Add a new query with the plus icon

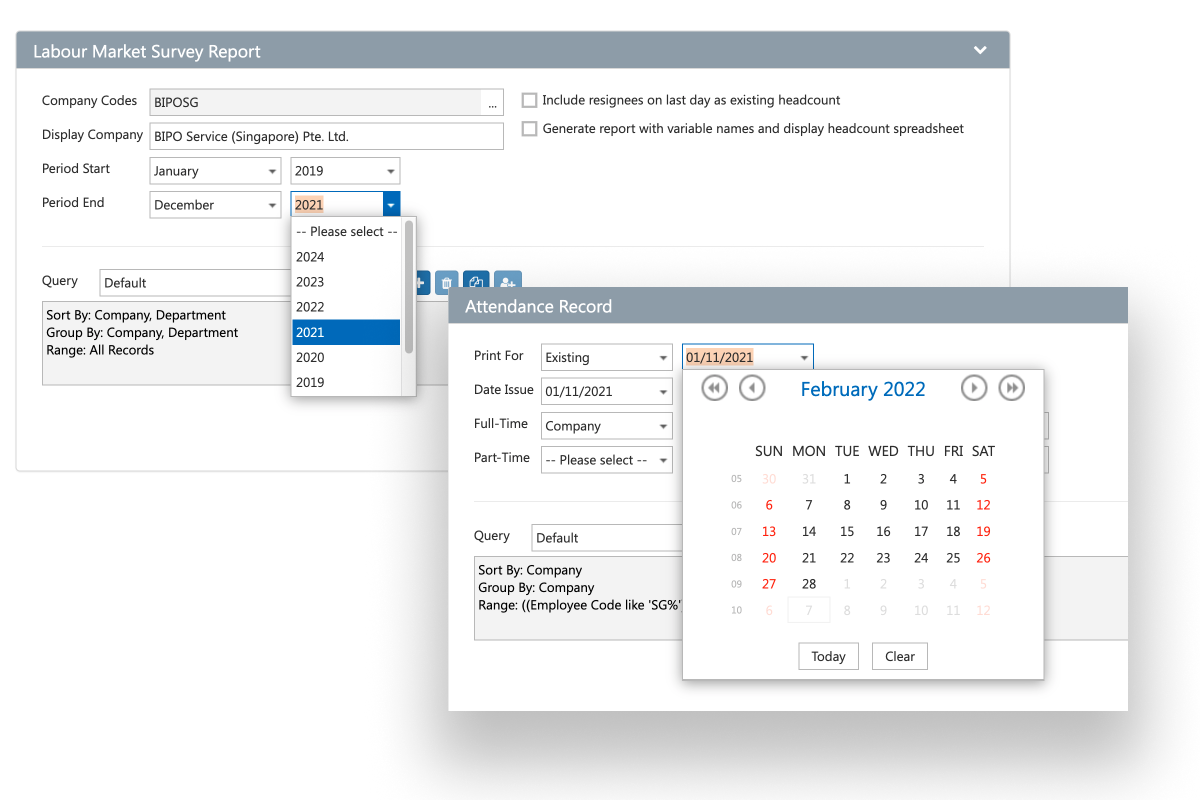[x=420, y=283]
